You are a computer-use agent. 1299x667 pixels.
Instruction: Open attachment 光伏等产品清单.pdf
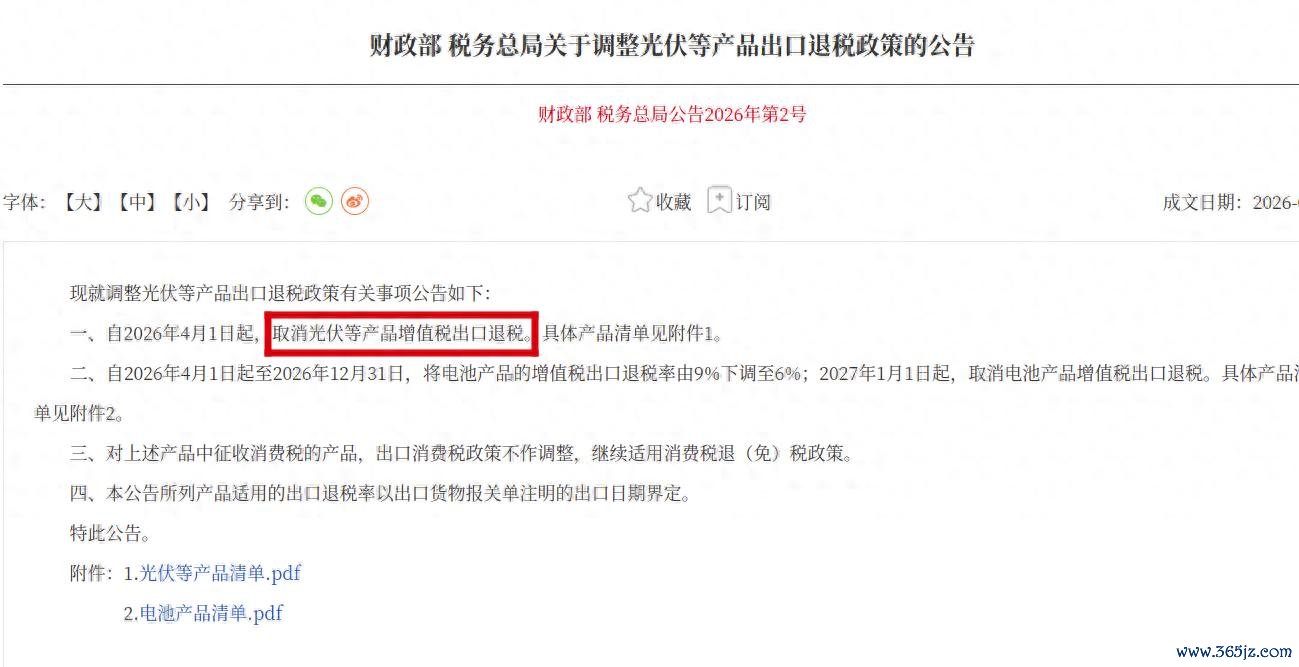(220, 574)
